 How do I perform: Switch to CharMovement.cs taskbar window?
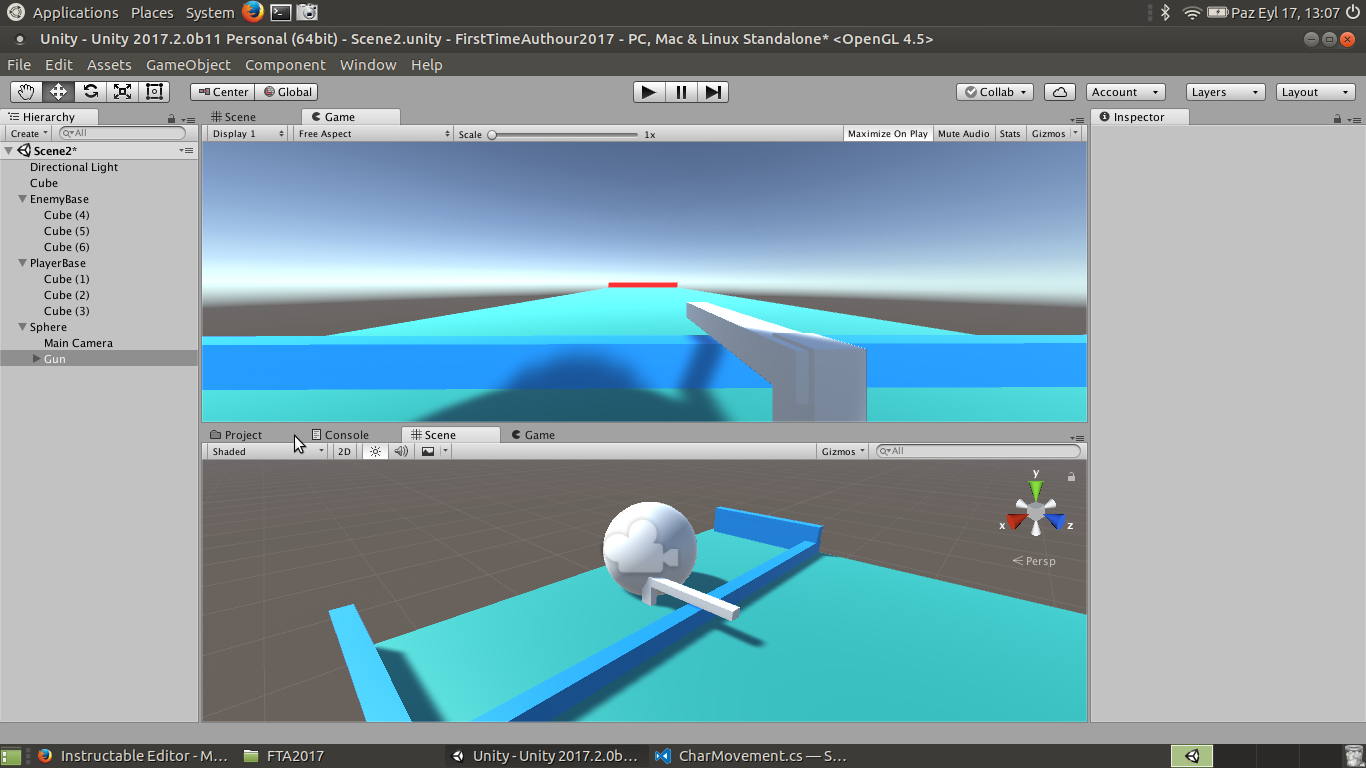click(x=751, y=756)
